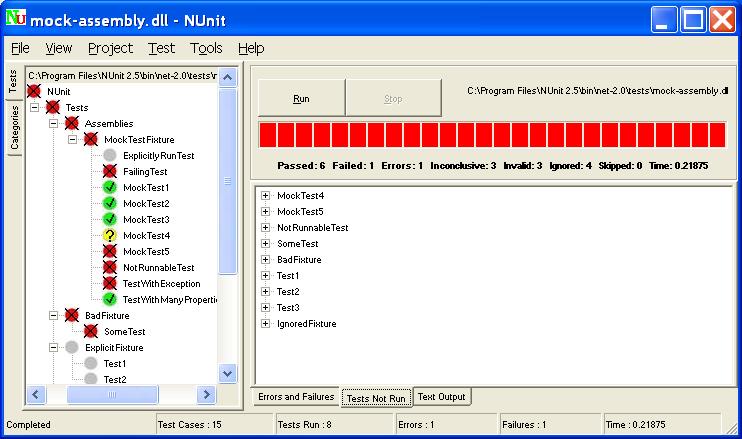Click the 'Errors : 1' status bar entry
This screenshot has width=742, height=439.
pyautogui.click(x=446, y=424)
